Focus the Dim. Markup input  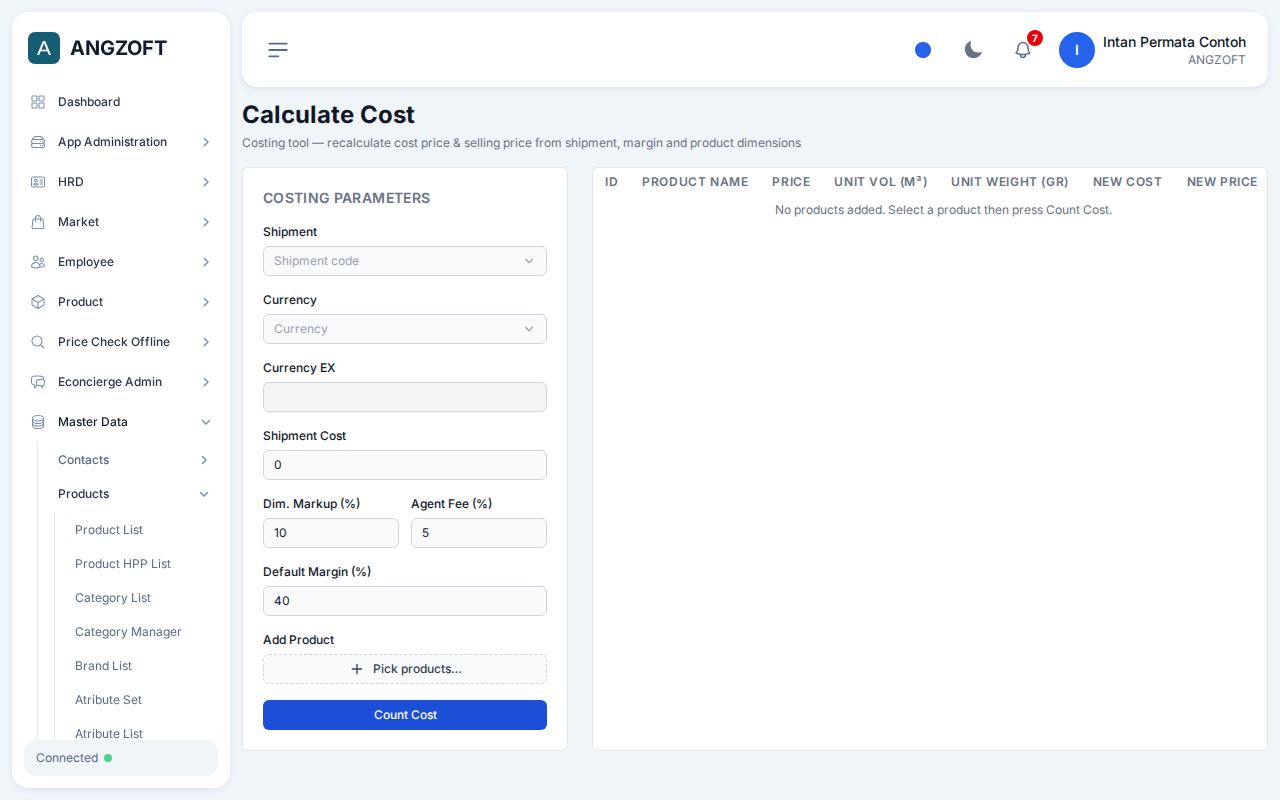click(x=331, y=533)
